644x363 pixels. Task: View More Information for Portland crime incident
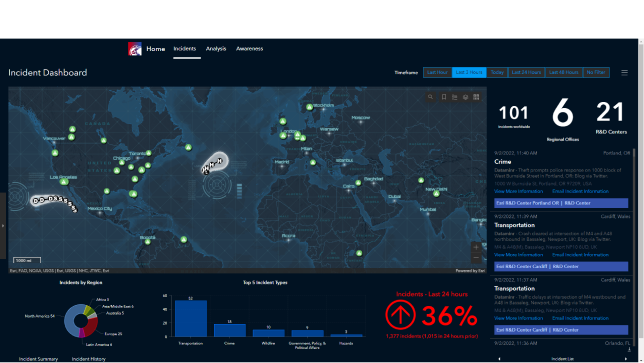[x=518, y=191]
